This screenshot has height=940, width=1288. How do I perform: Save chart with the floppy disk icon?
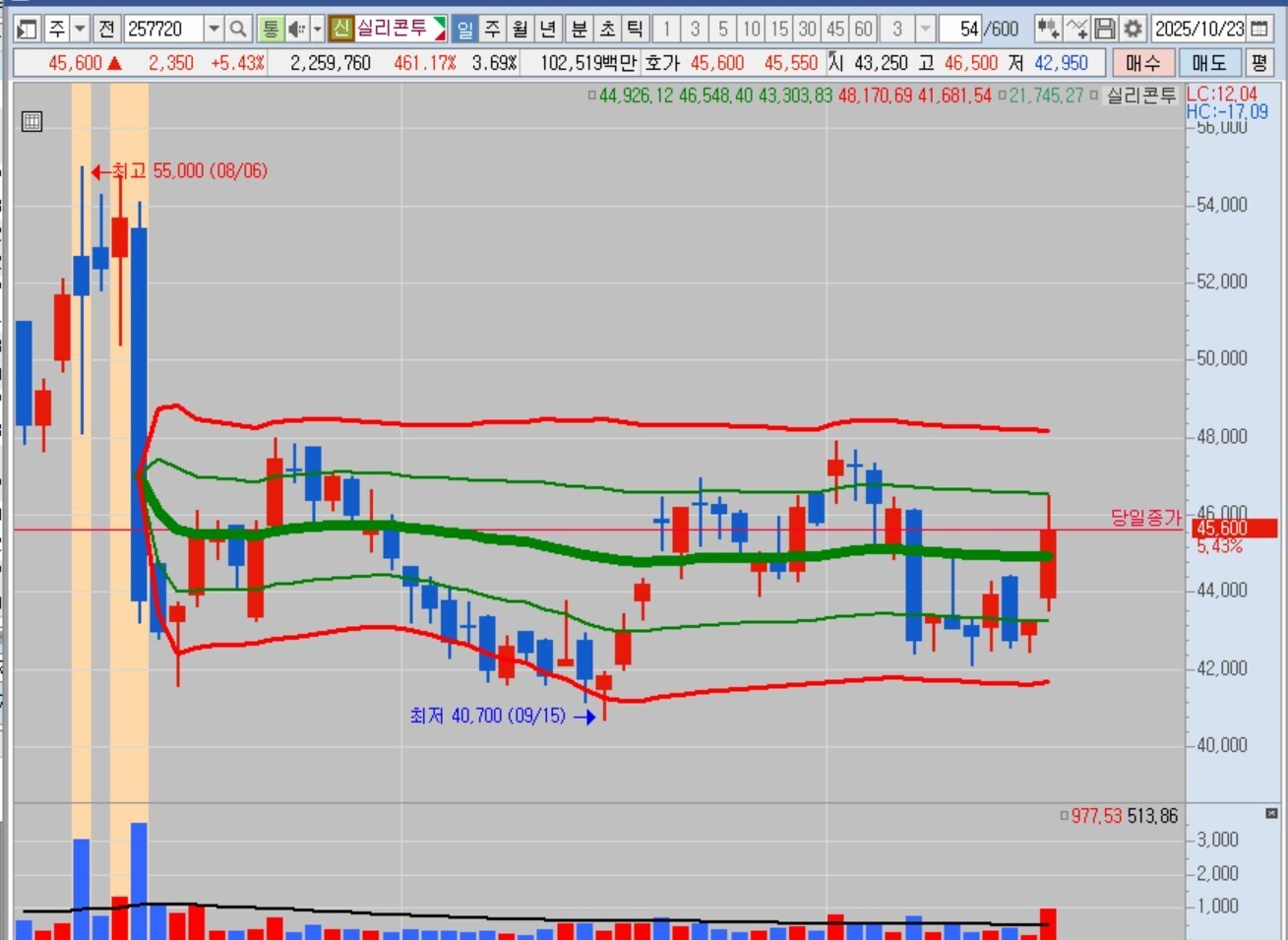pos(1105,29)
